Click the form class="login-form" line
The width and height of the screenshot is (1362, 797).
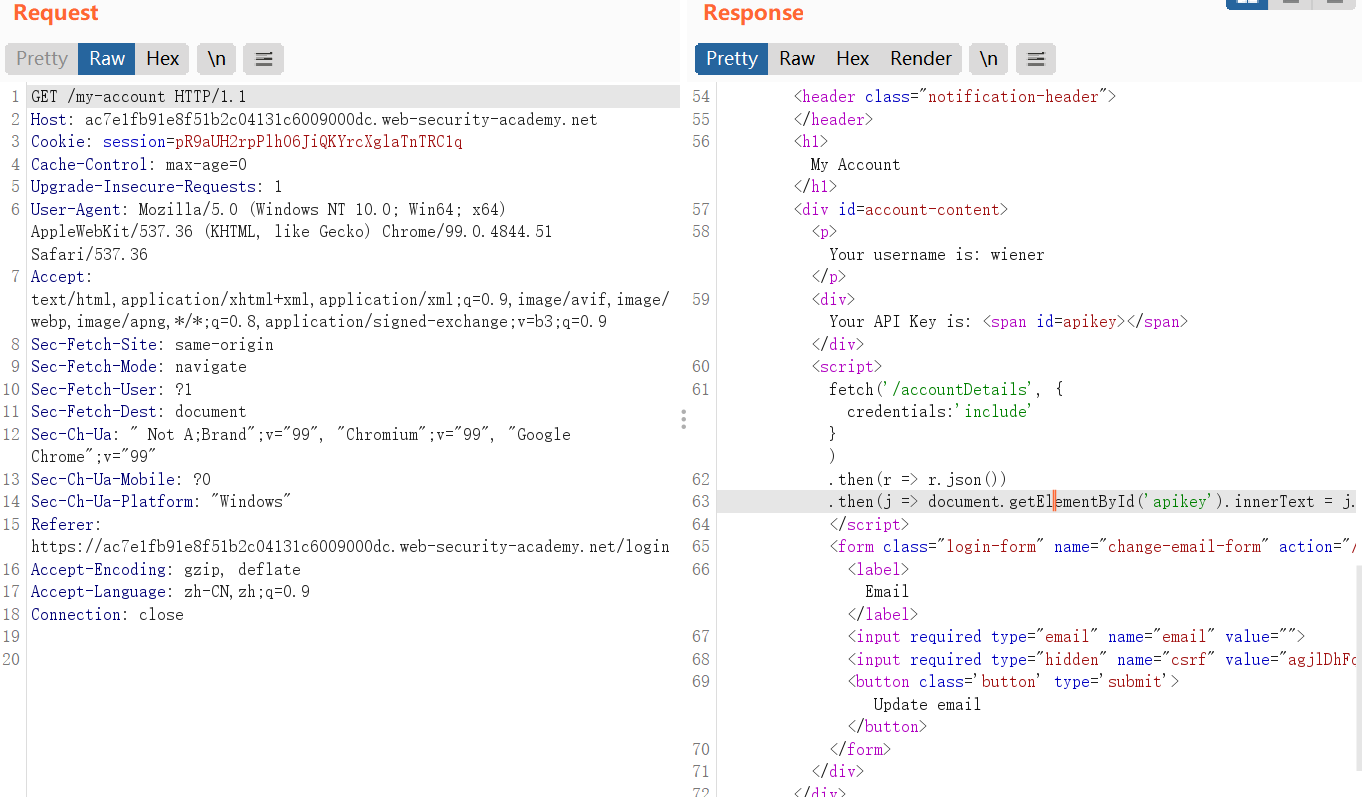pyautogui.click(x=1093, y=547)
